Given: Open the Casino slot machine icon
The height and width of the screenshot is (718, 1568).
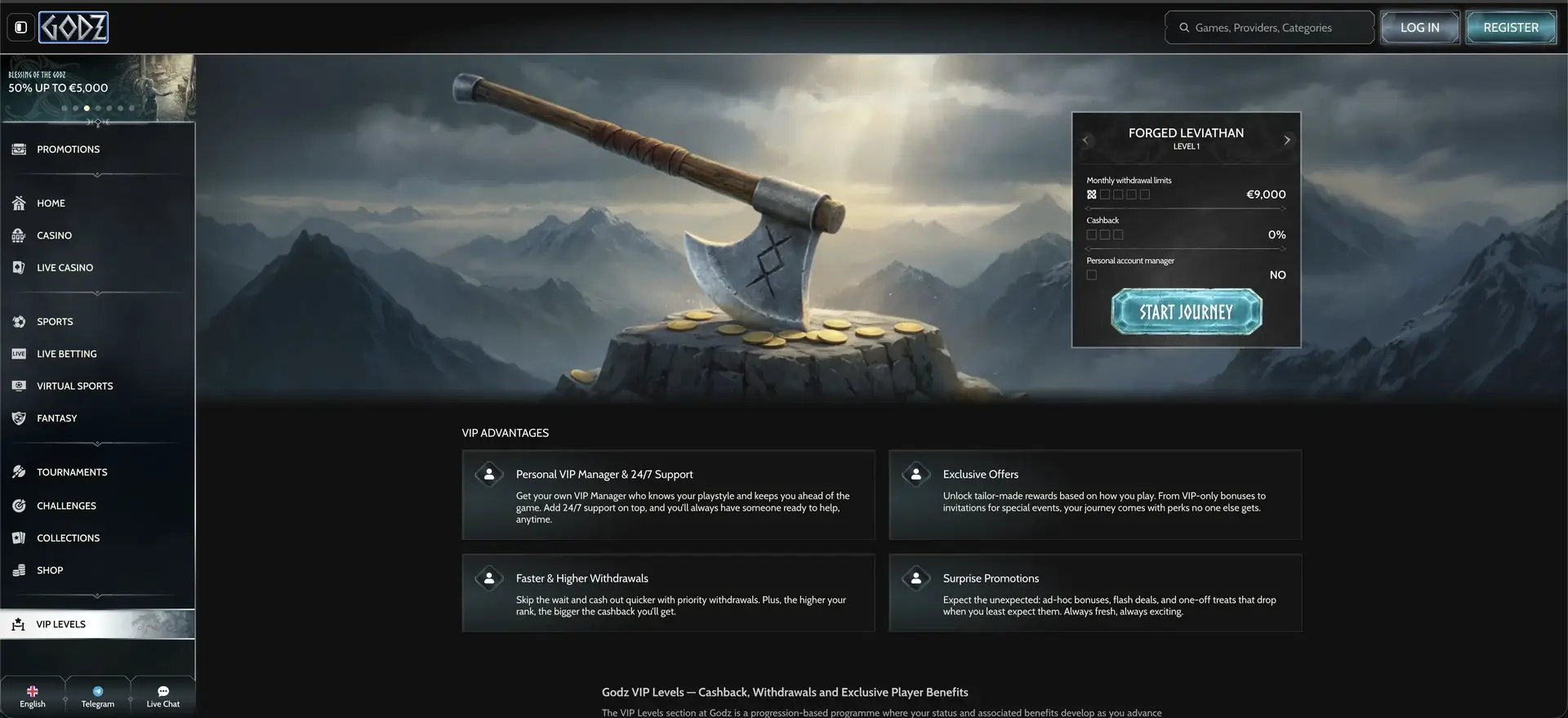Looking at the screenshot, I should click(x=19, y=235).
